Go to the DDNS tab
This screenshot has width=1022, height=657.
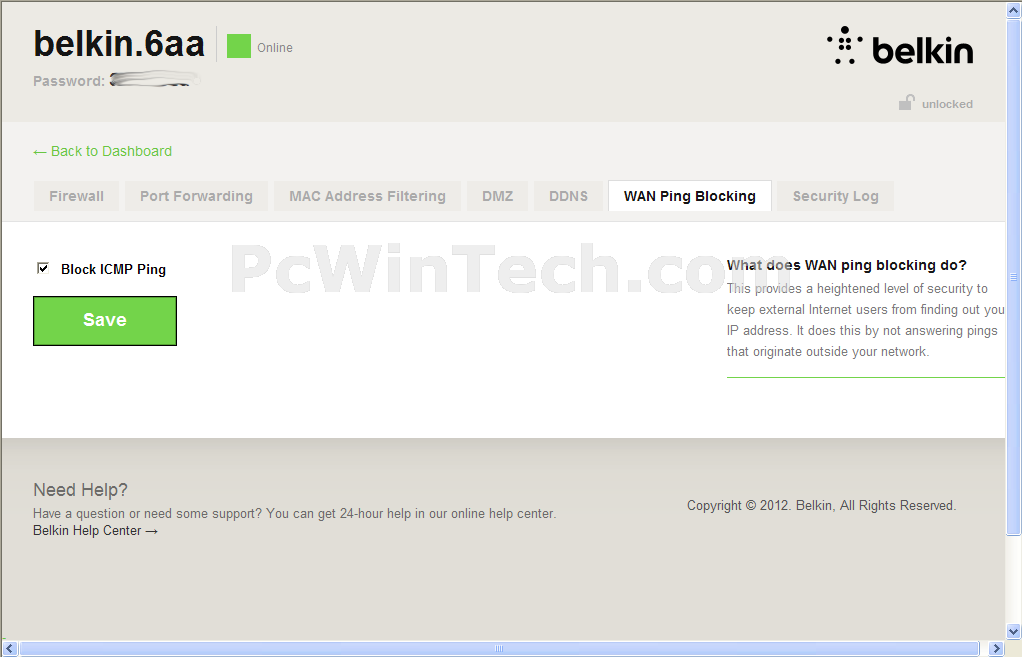click(568, 196)
